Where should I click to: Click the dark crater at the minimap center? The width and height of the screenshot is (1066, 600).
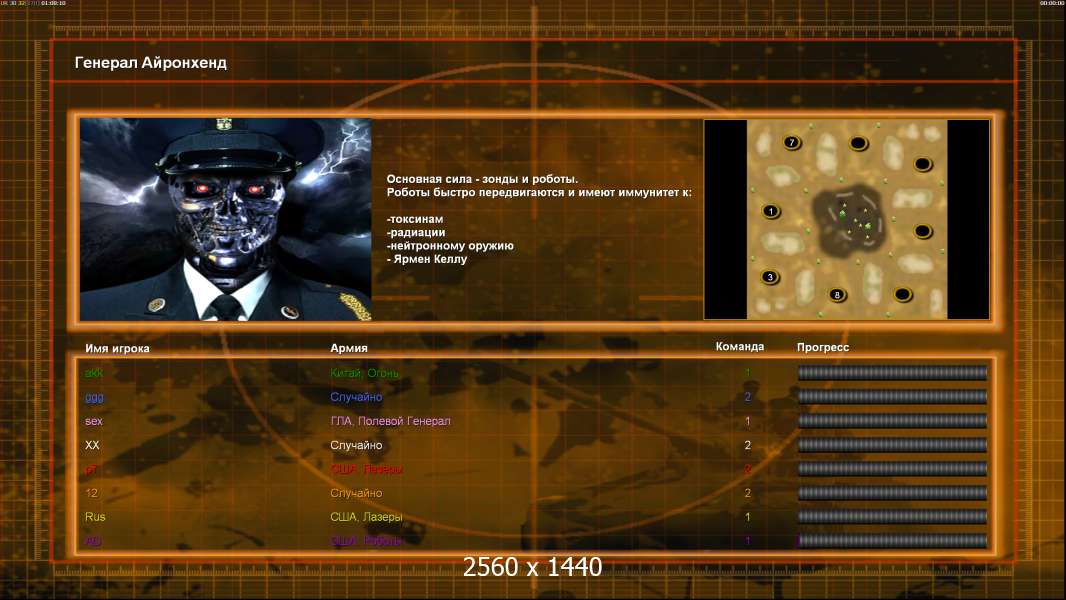click(850, 219)
